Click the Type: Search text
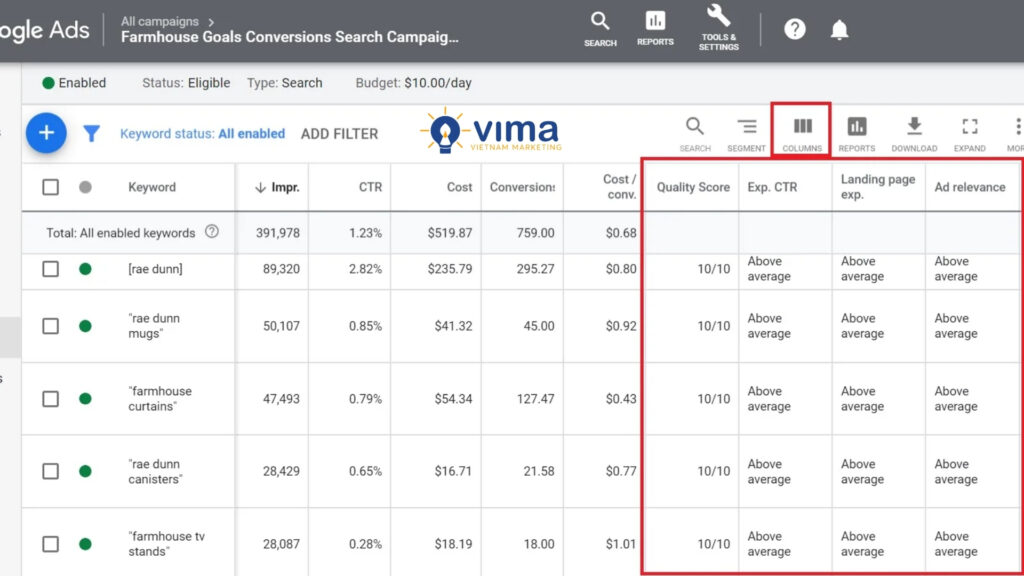Image resolution: width=1024 pixels, height=576 pixels. [285, 83]
